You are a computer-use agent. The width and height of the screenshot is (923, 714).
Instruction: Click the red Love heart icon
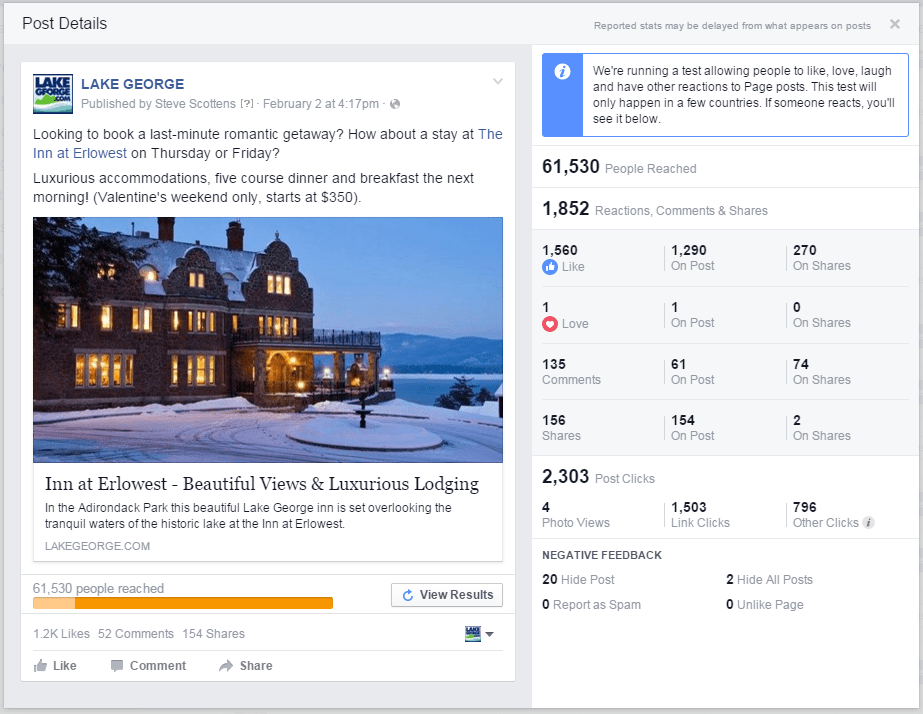[550, 324]
